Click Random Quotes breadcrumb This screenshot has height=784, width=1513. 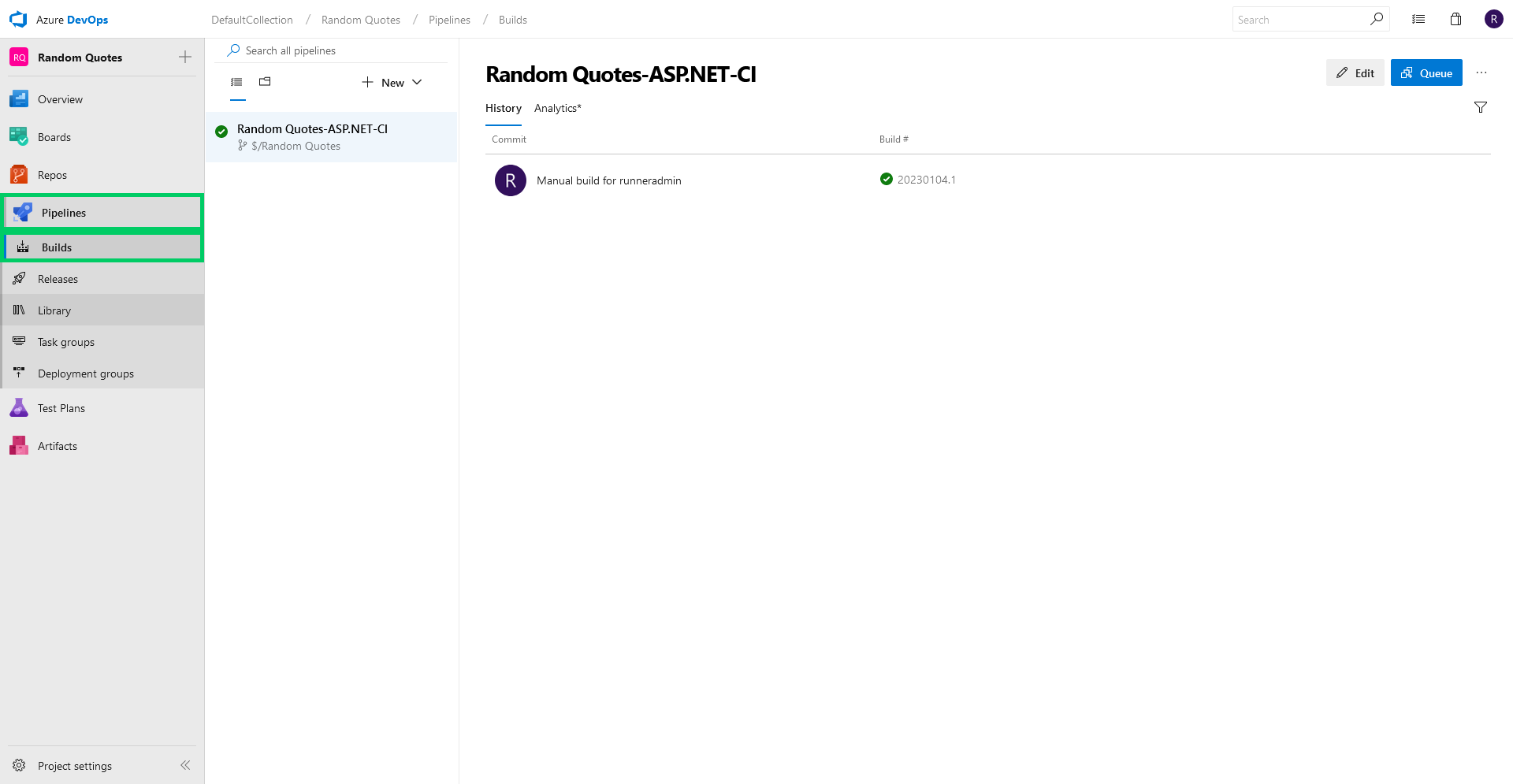click(361, 20)
